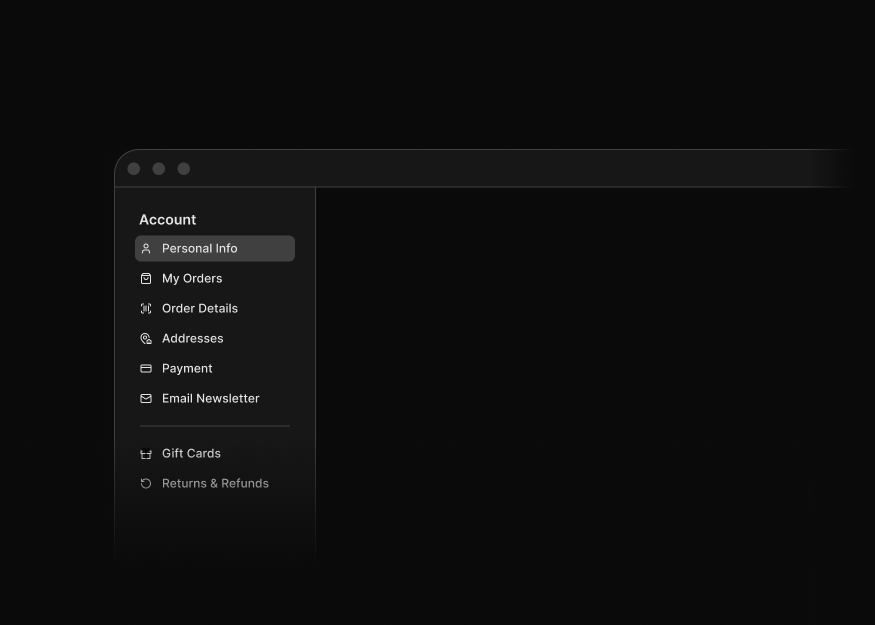Viewport: 875px width, 625px height.
Task: Select the Payment menu item
Action: (215, 368)
